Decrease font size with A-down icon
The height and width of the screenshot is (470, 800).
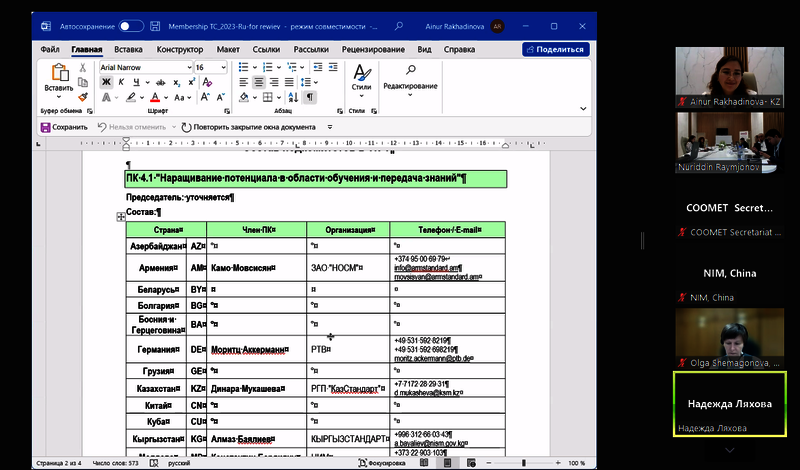[x=220, y=97]
